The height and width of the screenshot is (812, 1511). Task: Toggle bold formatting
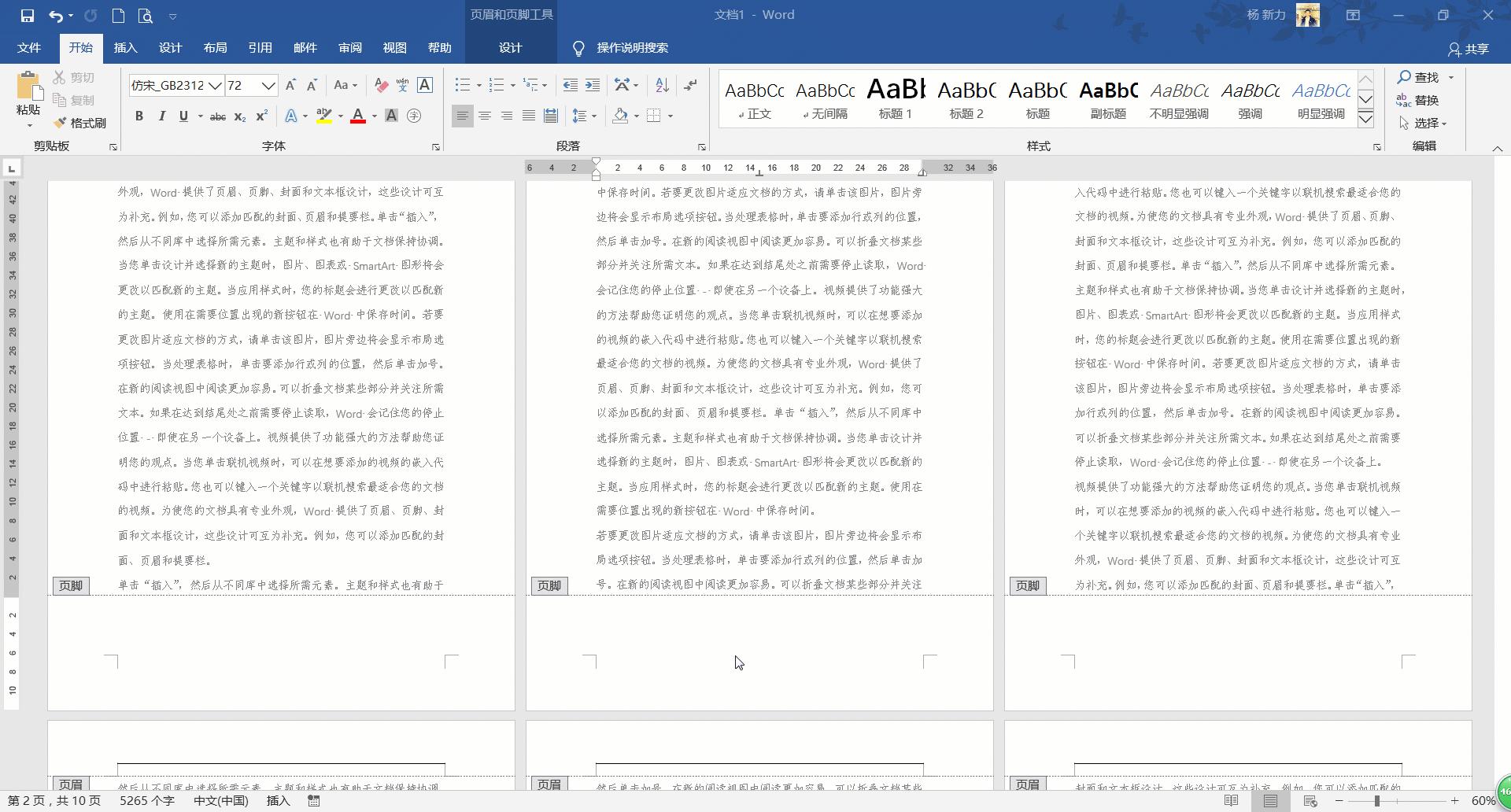tap(139, 116)
